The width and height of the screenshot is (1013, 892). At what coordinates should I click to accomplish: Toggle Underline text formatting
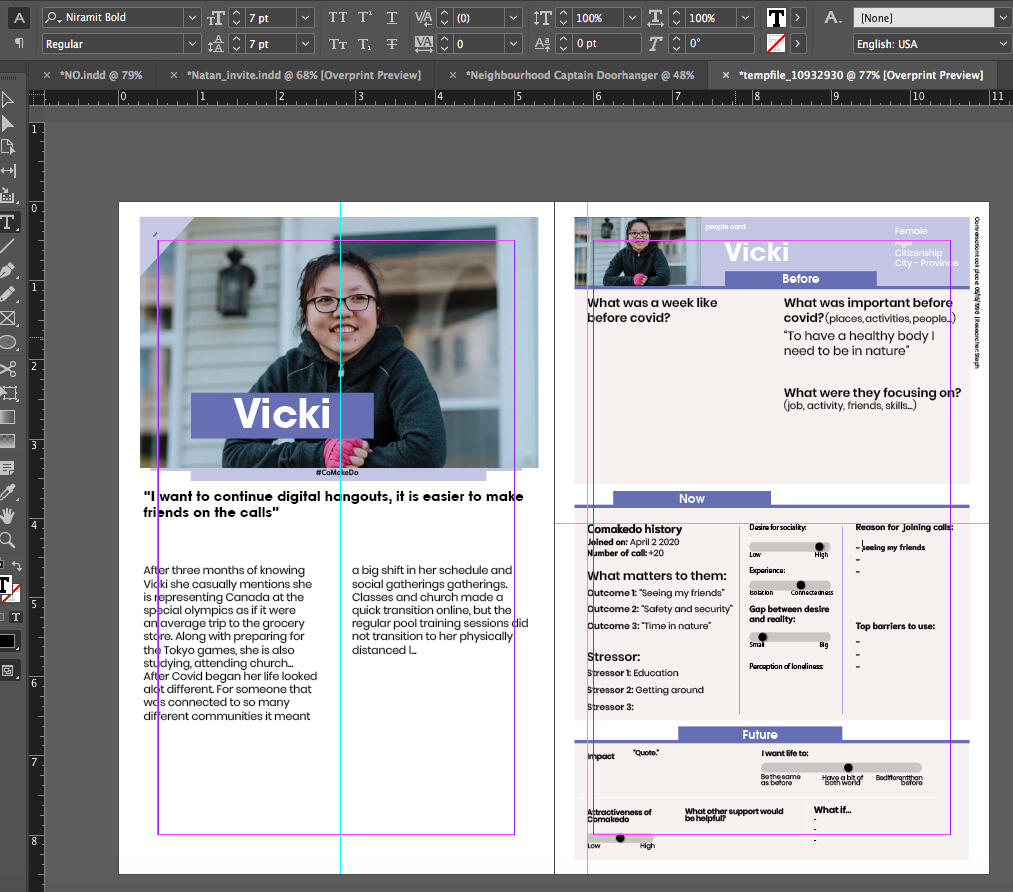click(x=392, y=18)
